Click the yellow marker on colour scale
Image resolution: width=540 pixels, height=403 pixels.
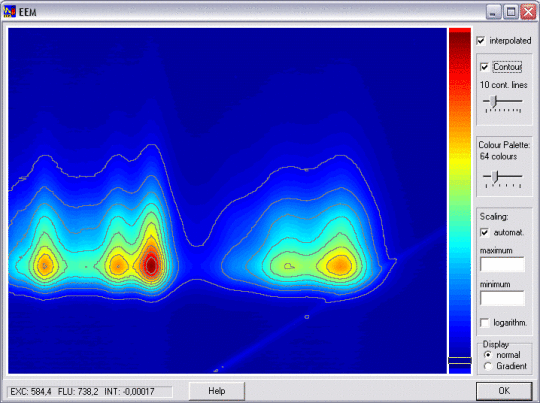pos(460,361)
